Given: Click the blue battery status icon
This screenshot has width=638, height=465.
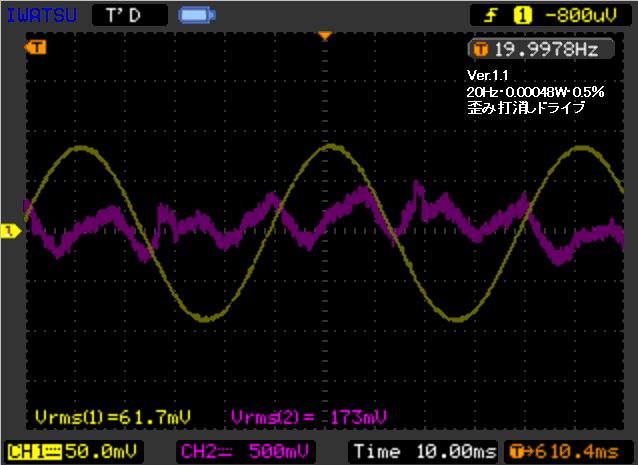Looking at the screenshot, I should [197, 15].
